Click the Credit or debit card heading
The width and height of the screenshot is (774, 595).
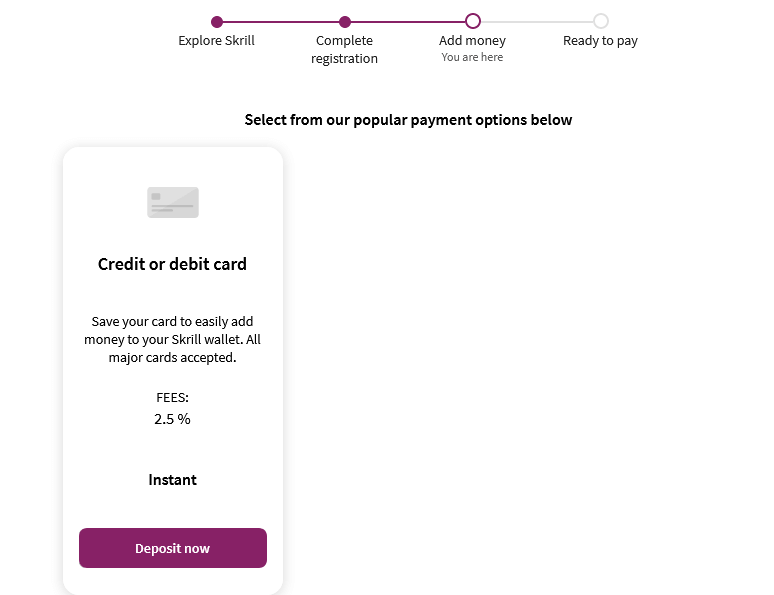coord(172,264)
